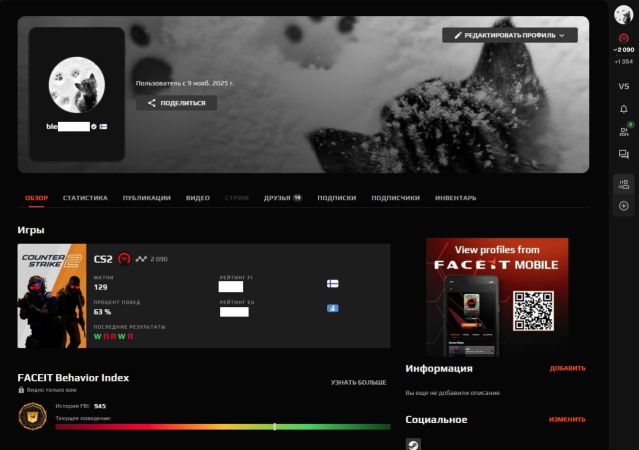Open notifications bell in right sidebar
Viewport: 639px width, 450px height.
623,109
